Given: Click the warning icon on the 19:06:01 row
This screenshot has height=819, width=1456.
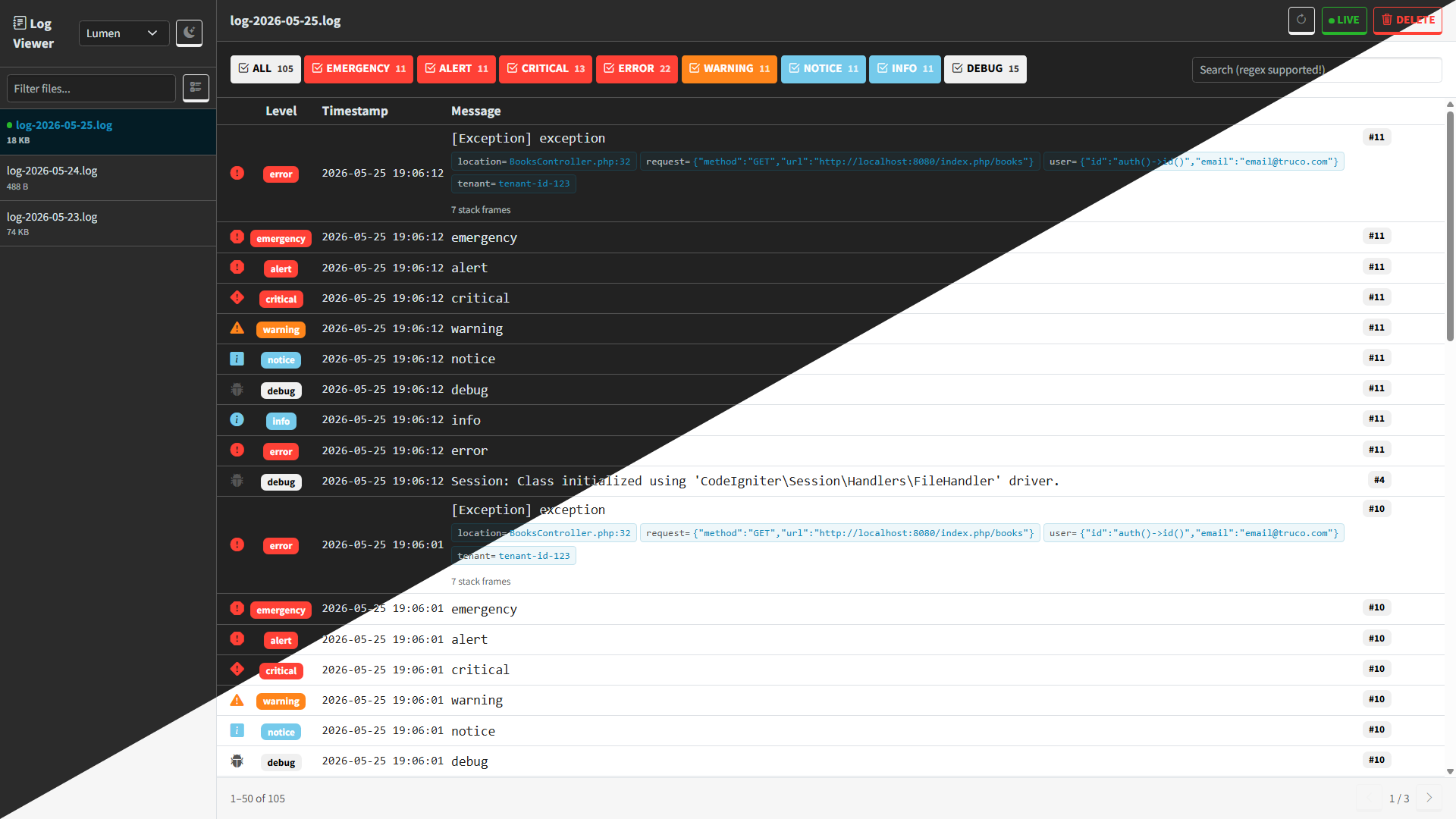Looking at the screenshot, I should point(237,700).
